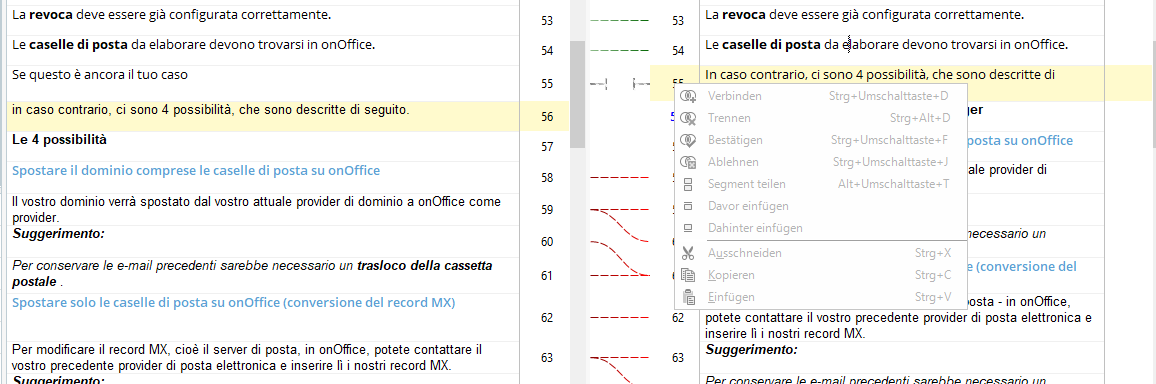The width and height of the screenshot is (1156, 384).
Task: Click left-pane heading 'Spostare il dominio comprese le caselle'
Action: (196, 171)
